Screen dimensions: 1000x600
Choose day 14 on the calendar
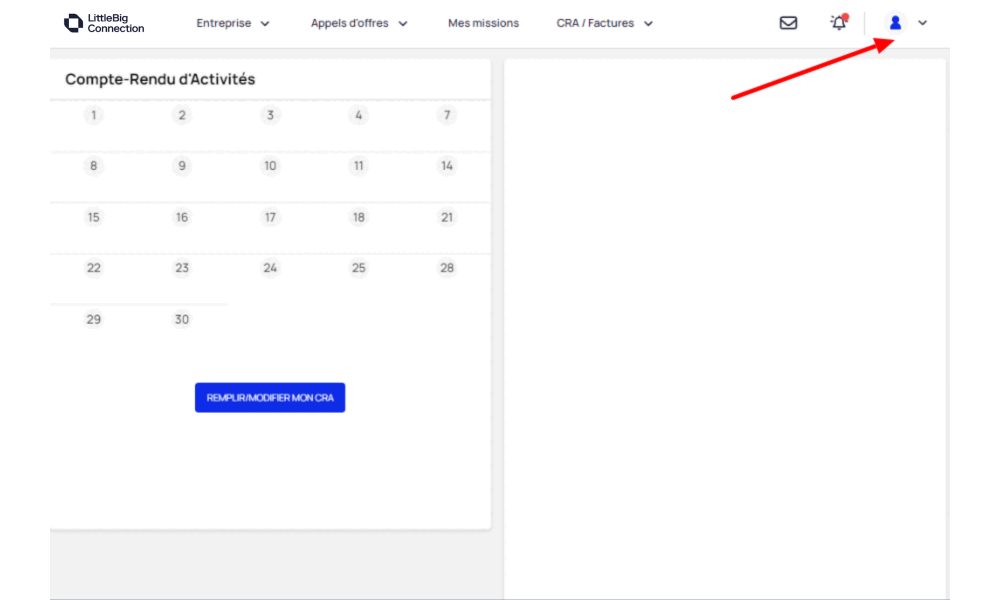[447, 166]
